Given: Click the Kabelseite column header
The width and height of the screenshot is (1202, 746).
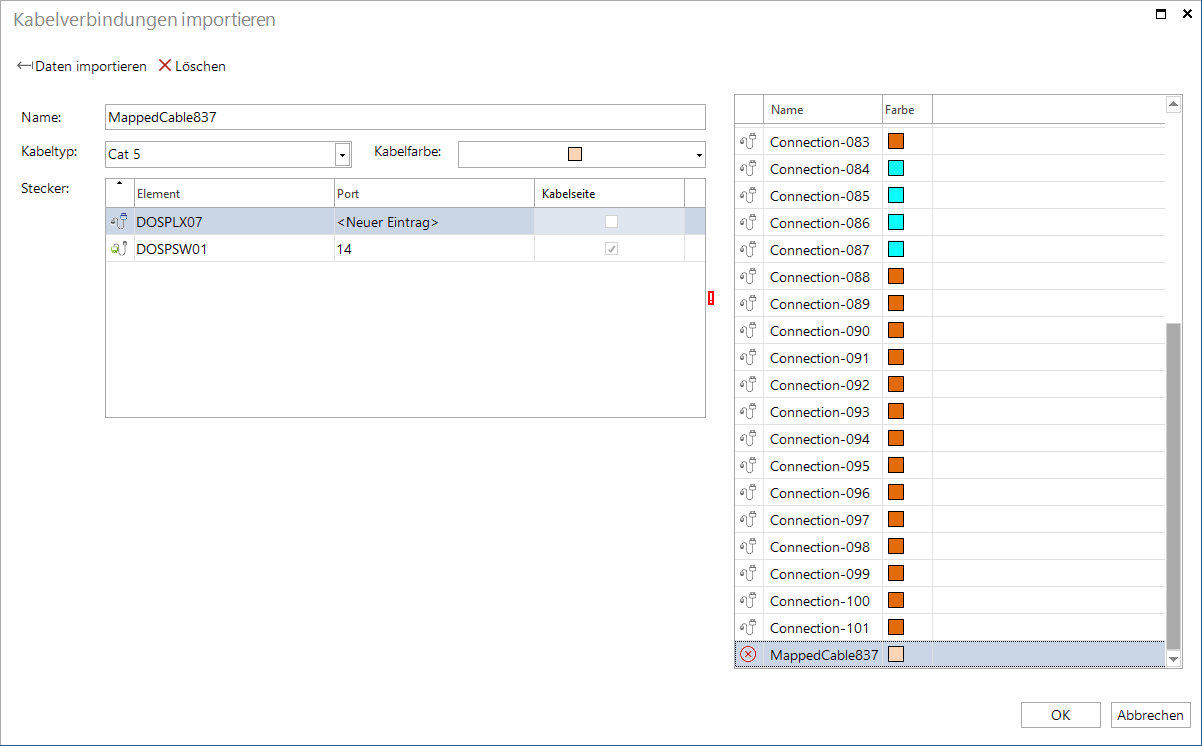Looking at the screenshot, I should click(x=610, y=193).
